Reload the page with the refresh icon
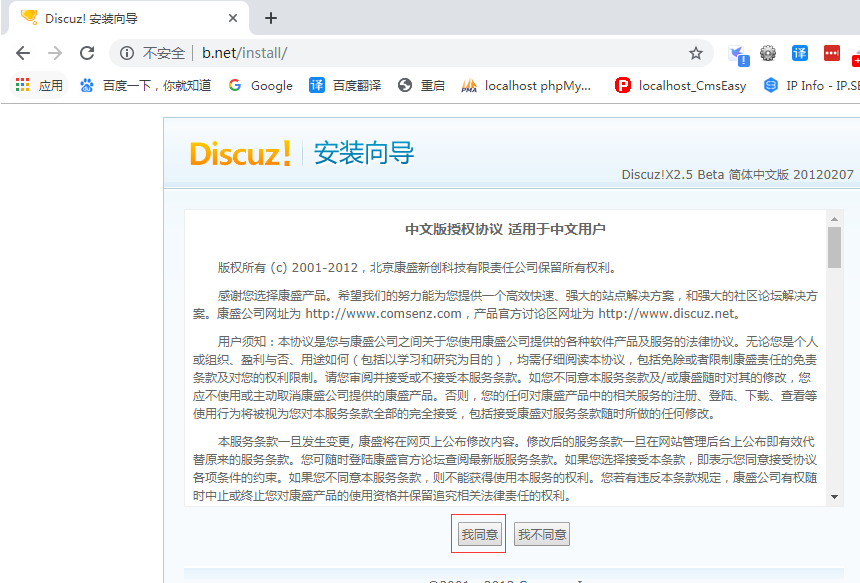This screenshot has width=860, height=583. (x=87, y=53)
